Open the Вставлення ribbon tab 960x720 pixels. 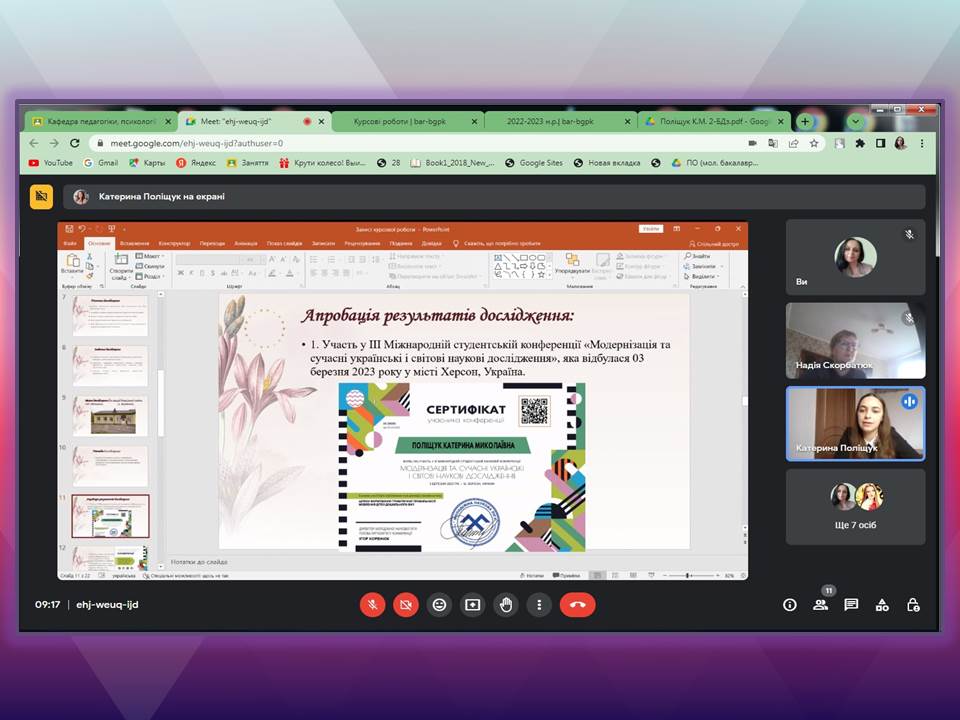[x=135, y=244]
